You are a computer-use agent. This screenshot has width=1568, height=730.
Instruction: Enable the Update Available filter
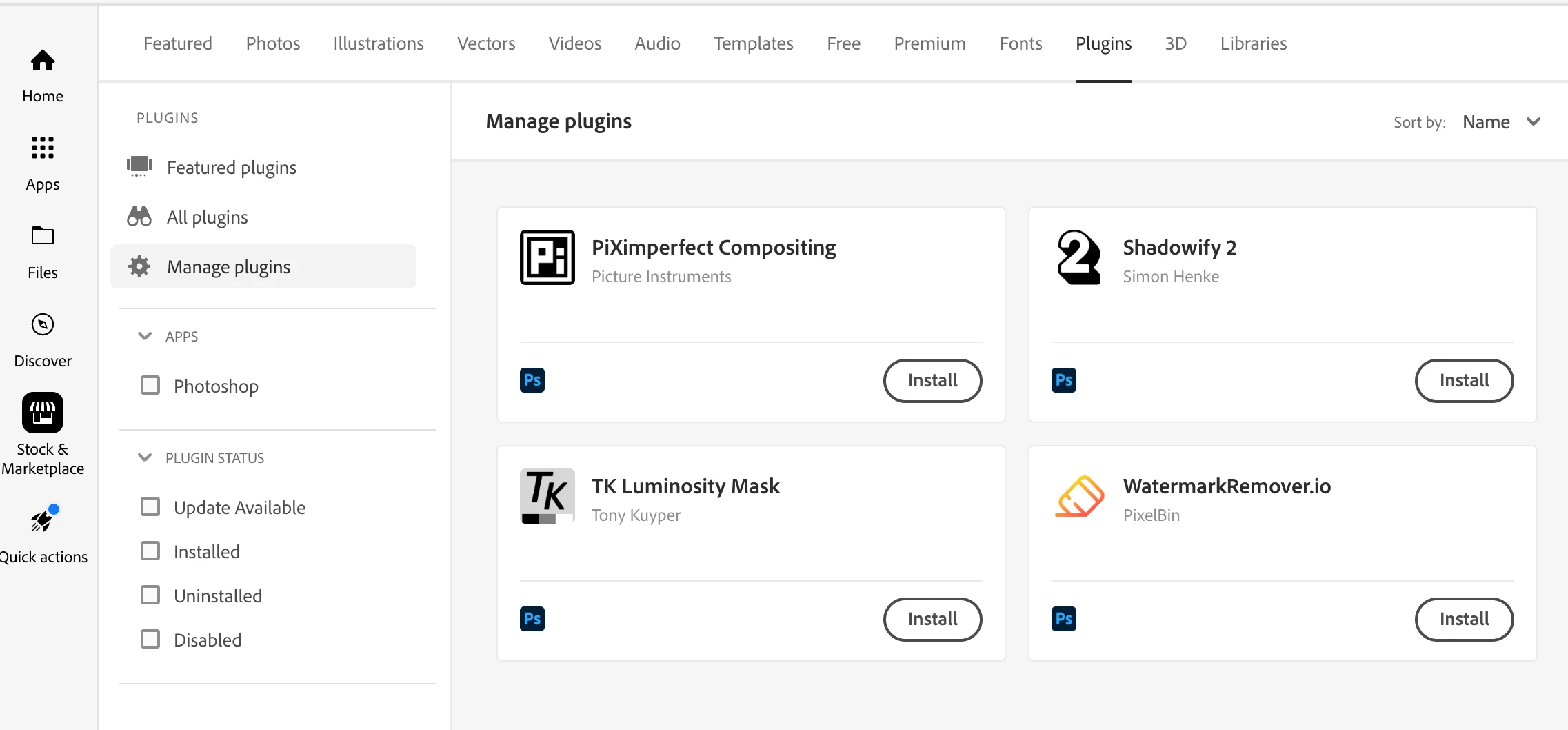click(150, 506)
